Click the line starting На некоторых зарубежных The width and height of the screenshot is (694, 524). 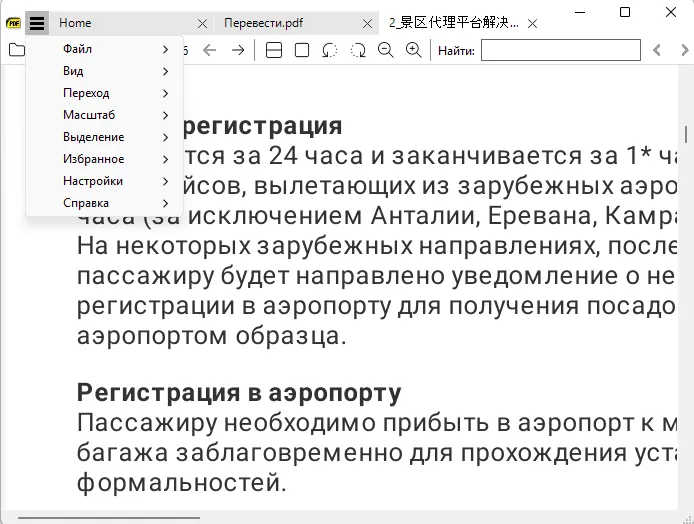tap(377, 246)
